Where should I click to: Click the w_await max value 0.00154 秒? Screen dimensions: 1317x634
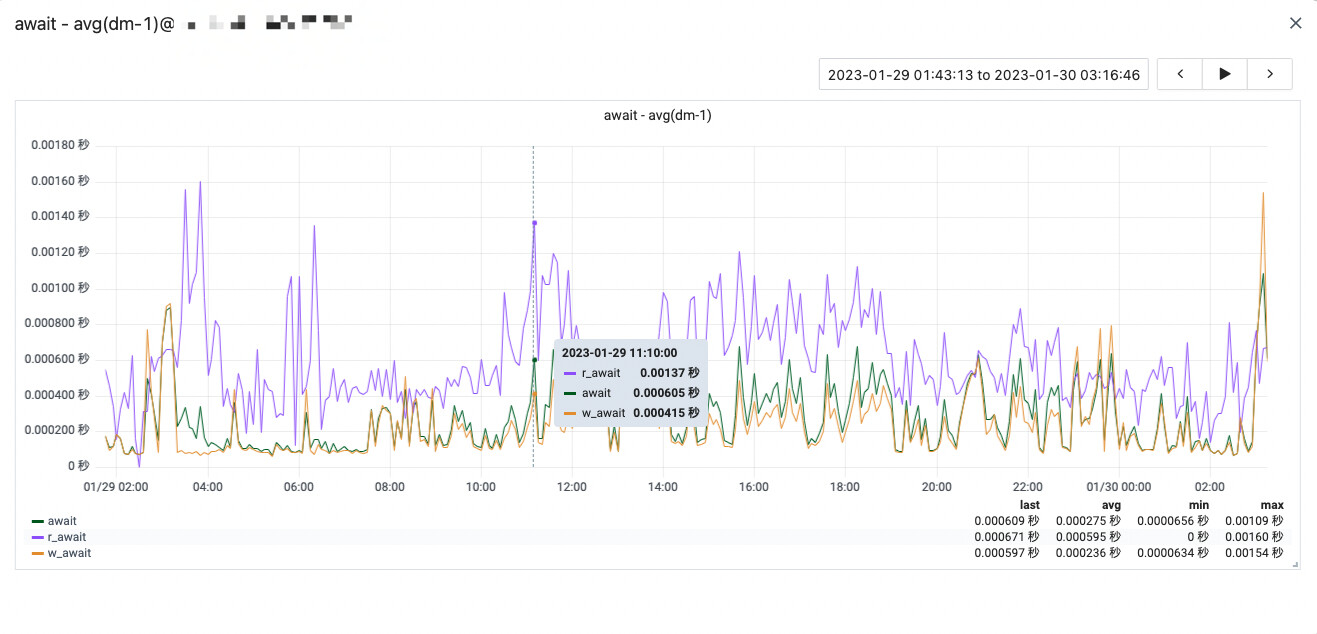[1254, 553]
